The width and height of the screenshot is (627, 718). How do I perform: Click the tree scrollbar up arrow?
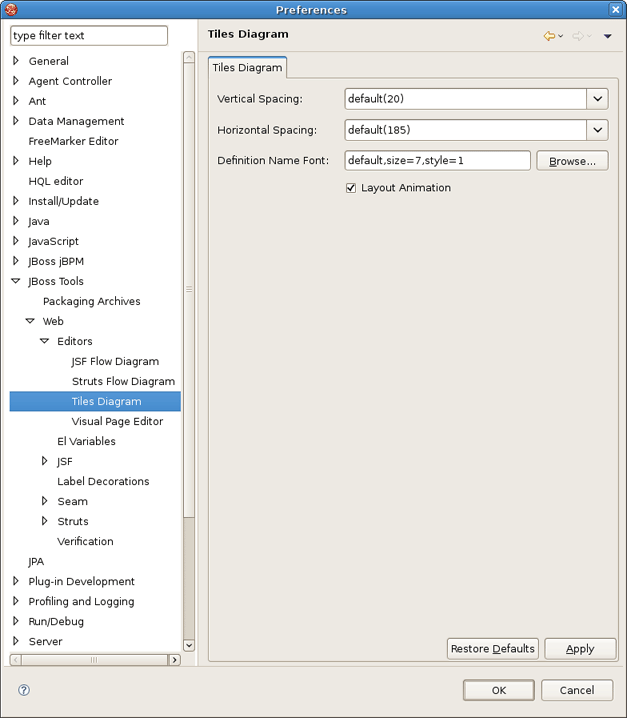point(189,57)
